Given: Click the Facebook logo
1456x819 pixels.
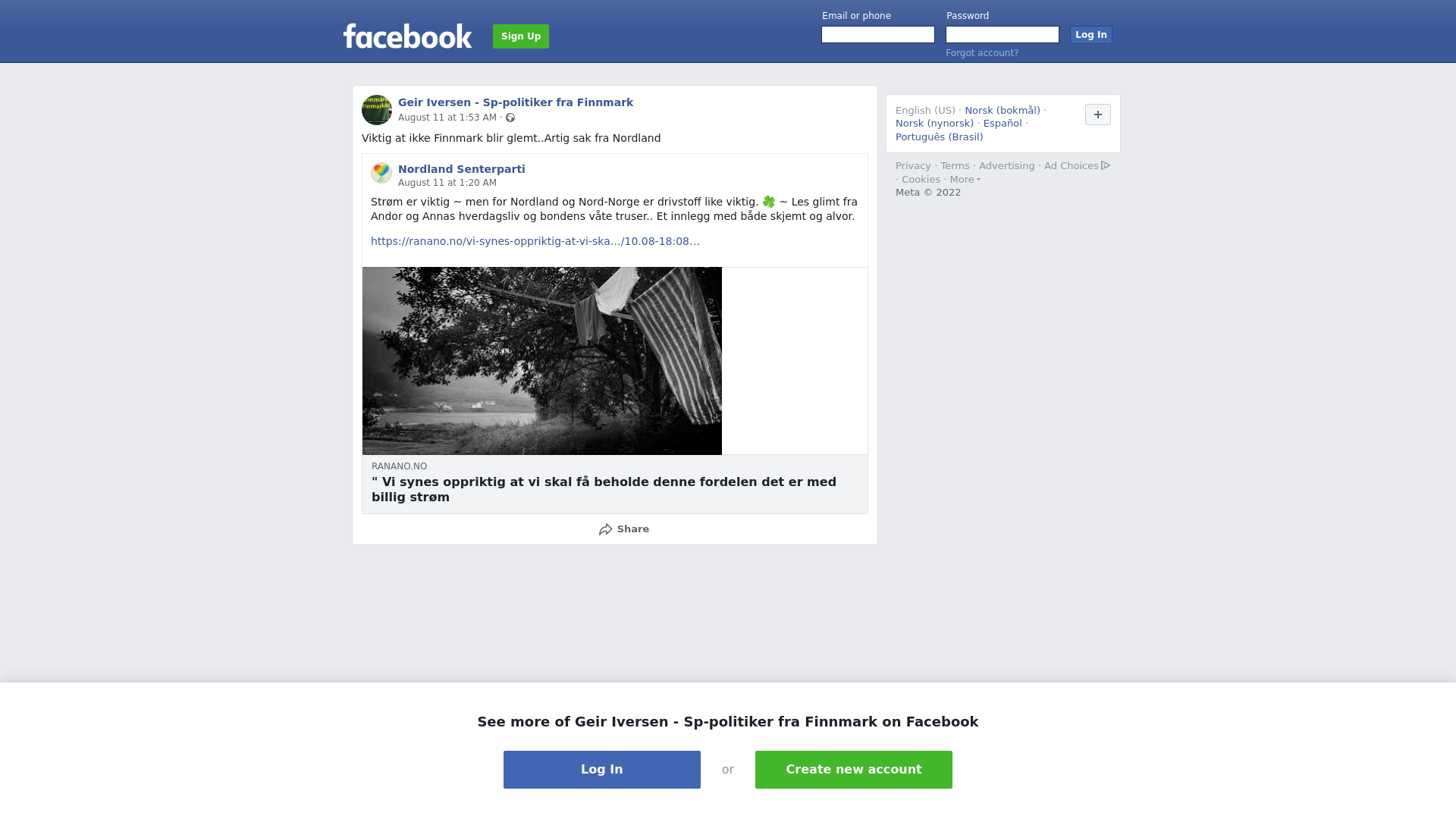Looking at the screenshot, I should [407, 36].
